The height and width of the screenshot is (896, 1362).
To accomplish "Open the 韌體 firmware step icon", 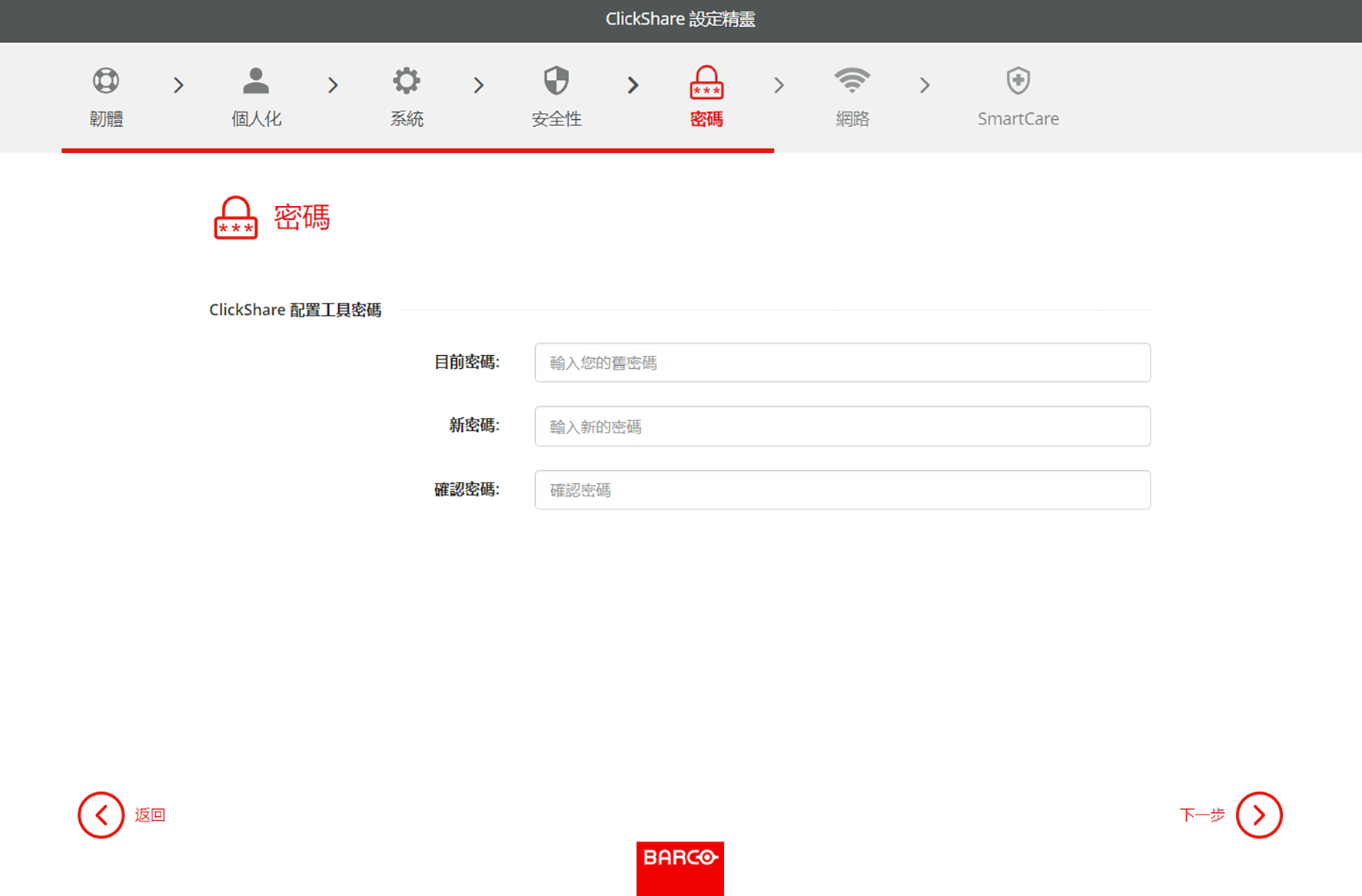I will point(106,81).
